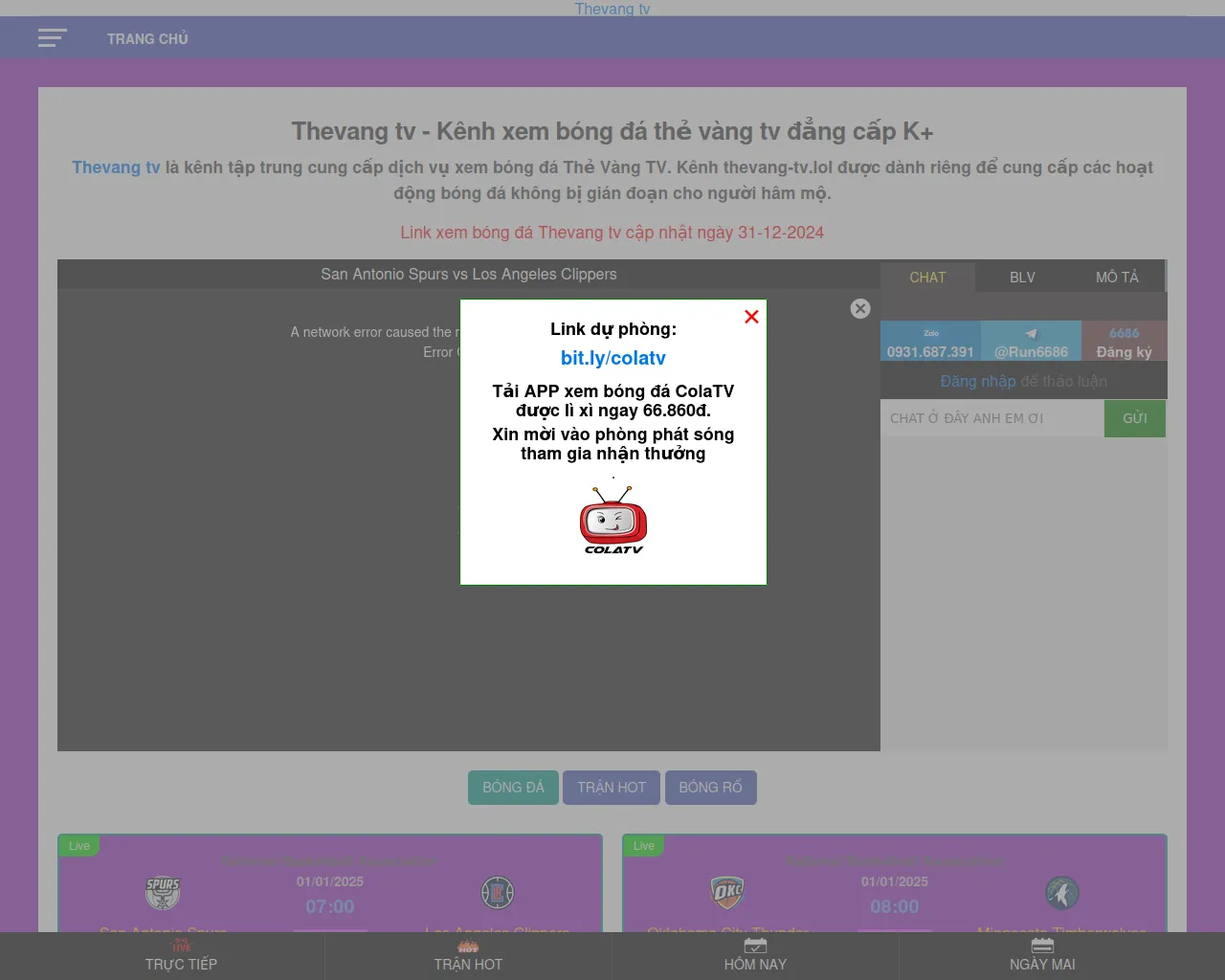Click the match title San Antonio Spurs vs Los Angeles Clippers
Image resolution: width=1225 pixels, height=980 pixels.
(x=469, y=275)
